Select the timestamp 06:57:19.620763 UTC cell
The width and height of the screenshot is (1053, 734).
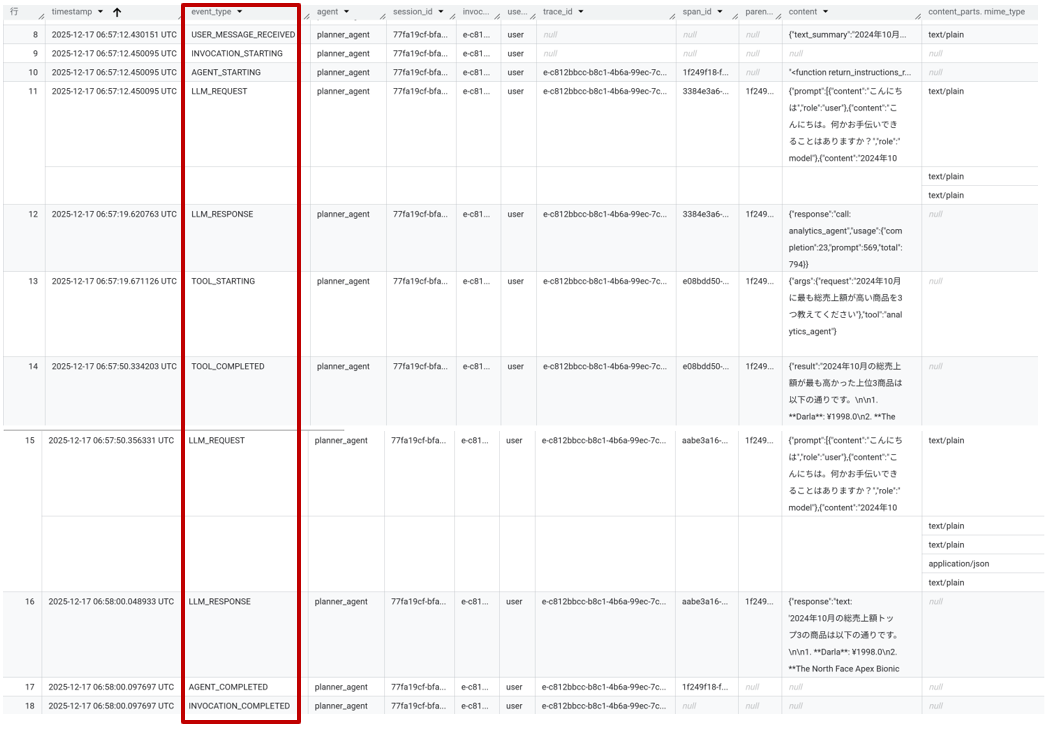pos(114,215)
